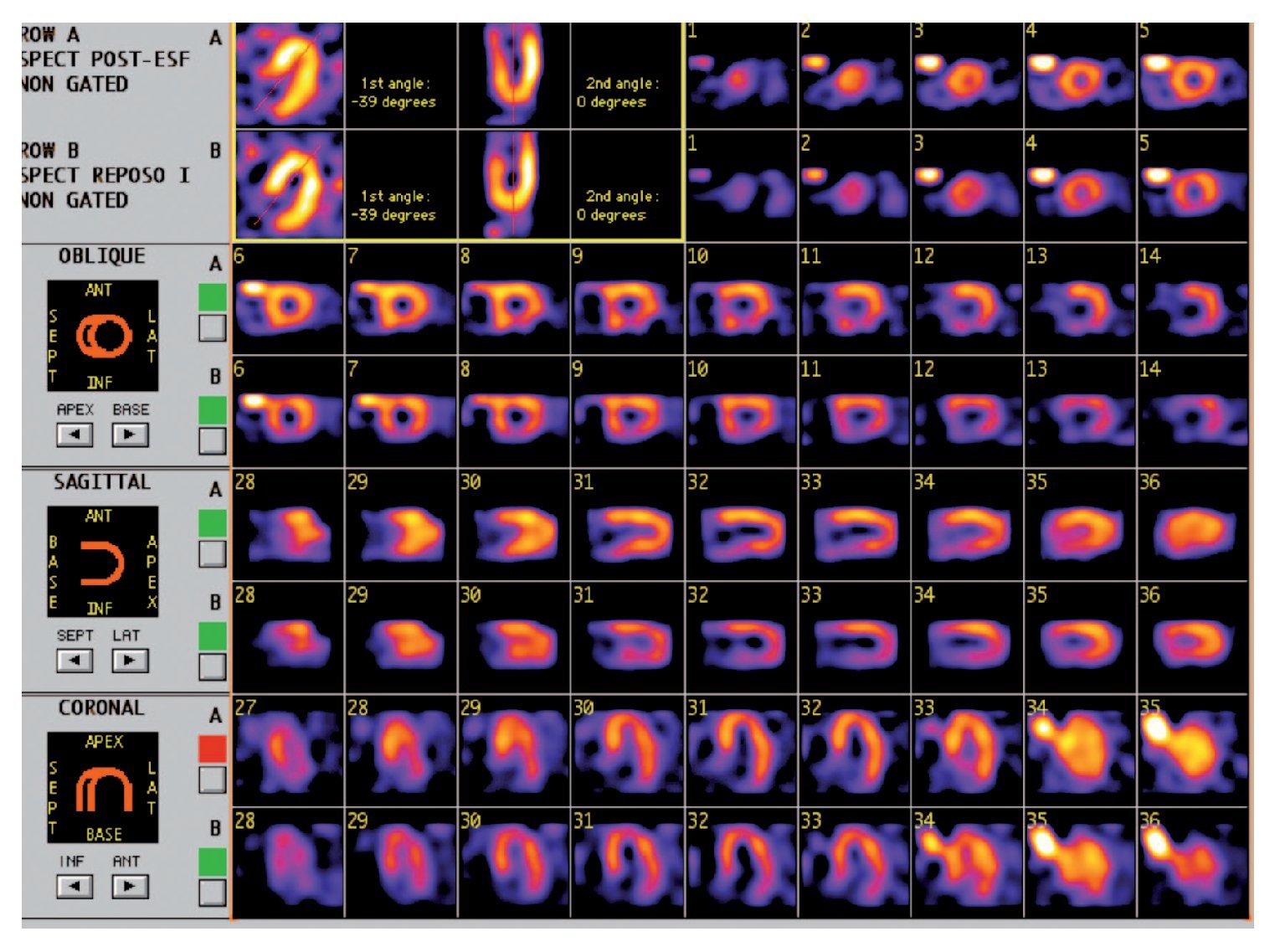
Task: Click the Coronal orientation diagram icon
Action: click(x=102, y=788)
